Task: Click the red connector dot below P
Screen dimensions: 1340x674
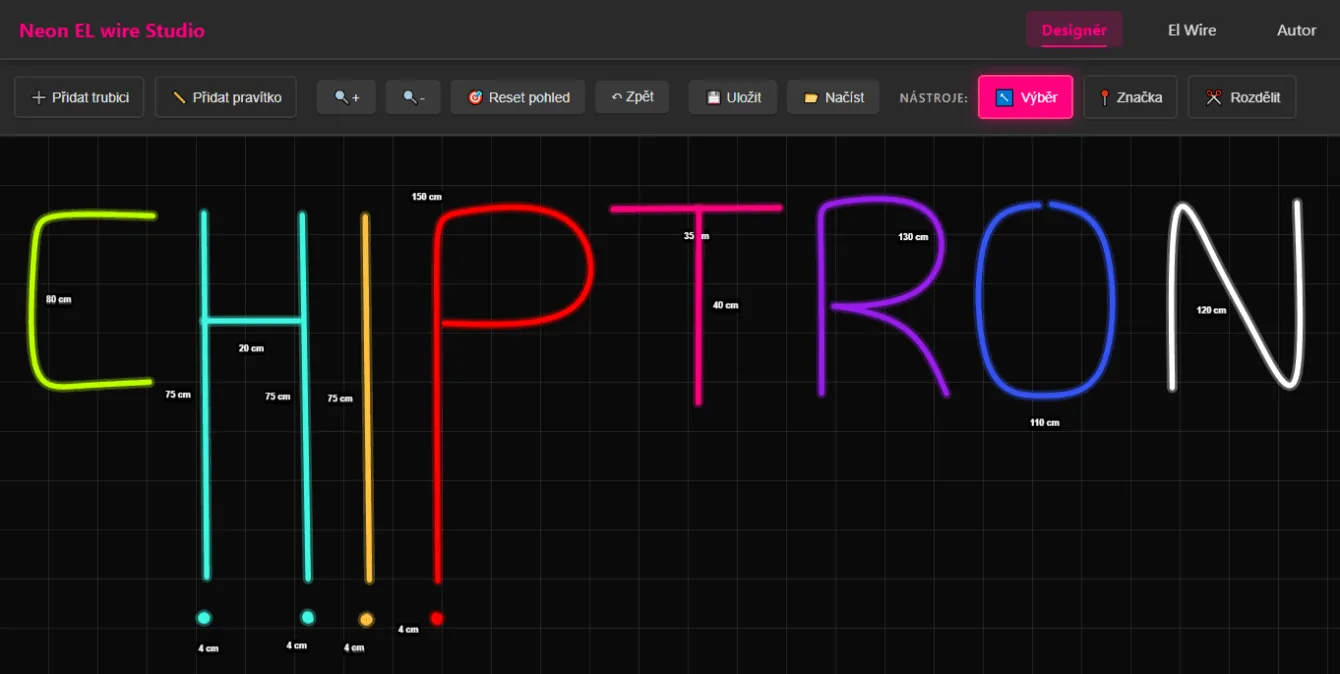Action: (x=436, y=618)
